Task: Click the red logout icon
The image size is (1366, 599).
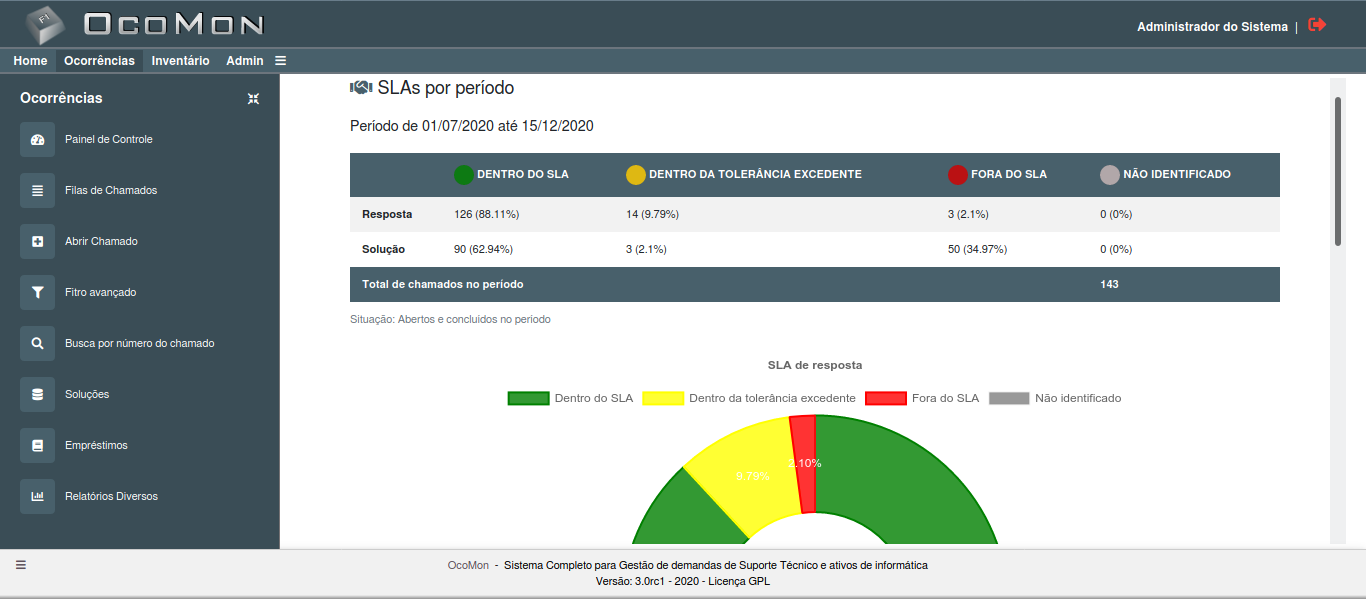Action: tap(1317, 25)
